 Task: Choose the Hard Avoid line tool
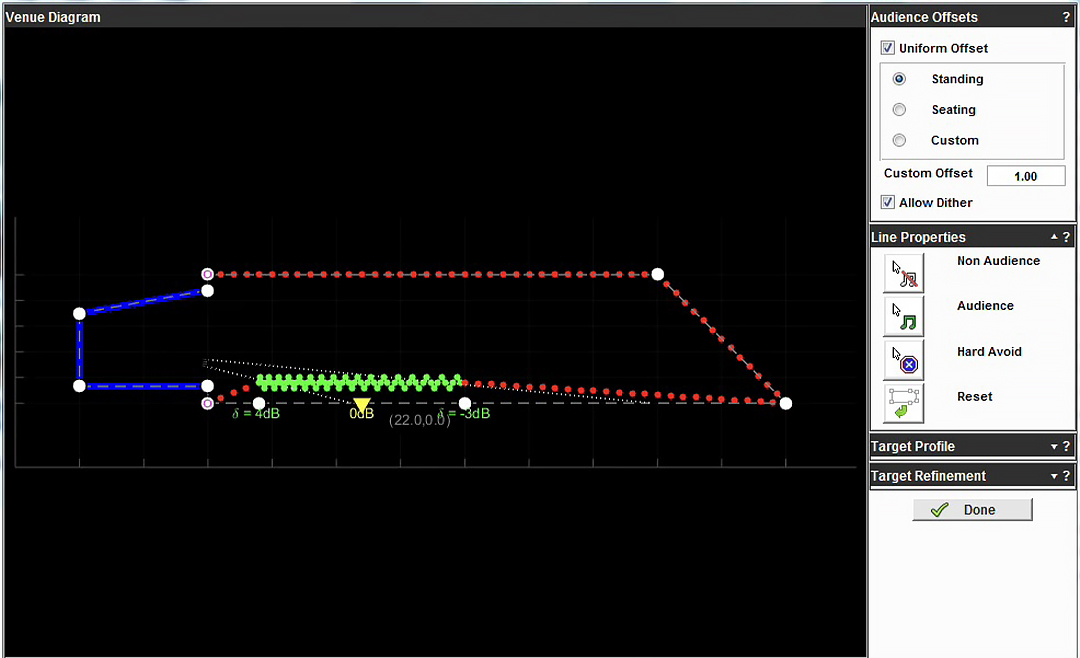tap(904, 360)
